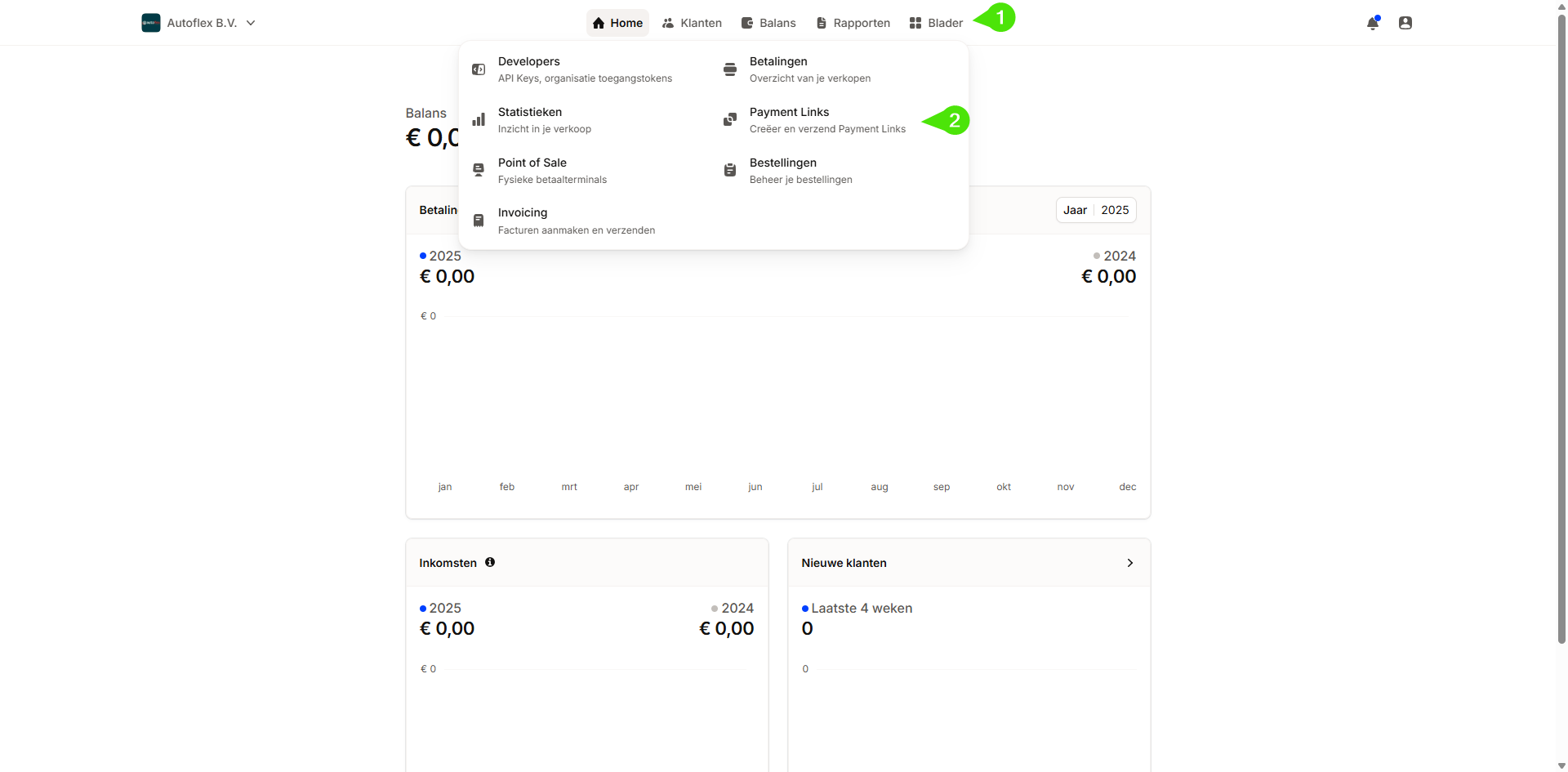This screenshot has width=1568, height=772.
Task: Click the Invoicing receipt icon
Action: pos(479,221)
